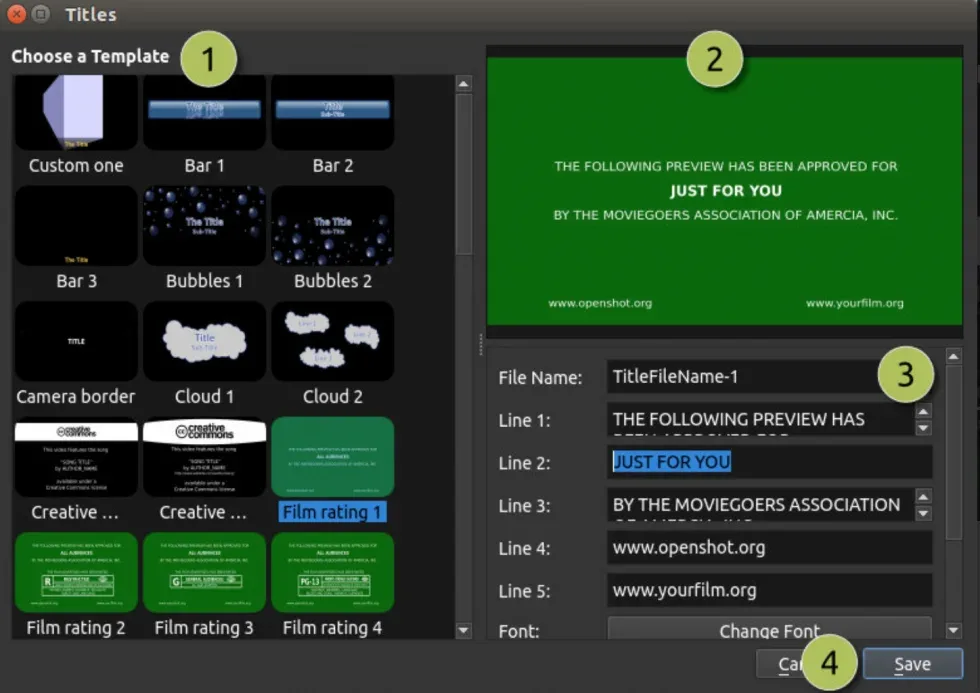This screenshot has height=693, width=980.
Task: Select the Bubbles 2 template
Action: [x=332, y=226]
